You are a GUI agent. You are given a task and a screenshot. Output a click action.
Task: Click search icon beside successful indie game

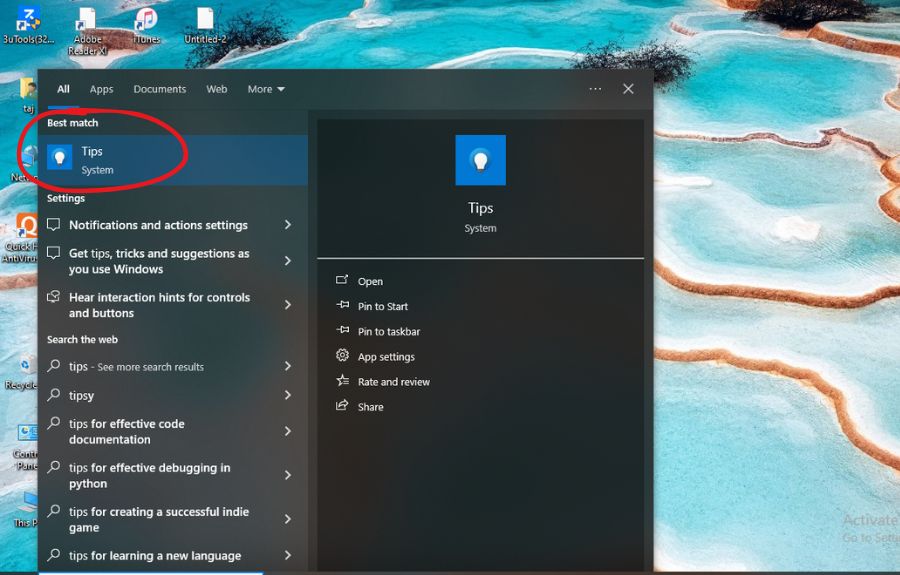pyautogui.click(x=53, y=511)
